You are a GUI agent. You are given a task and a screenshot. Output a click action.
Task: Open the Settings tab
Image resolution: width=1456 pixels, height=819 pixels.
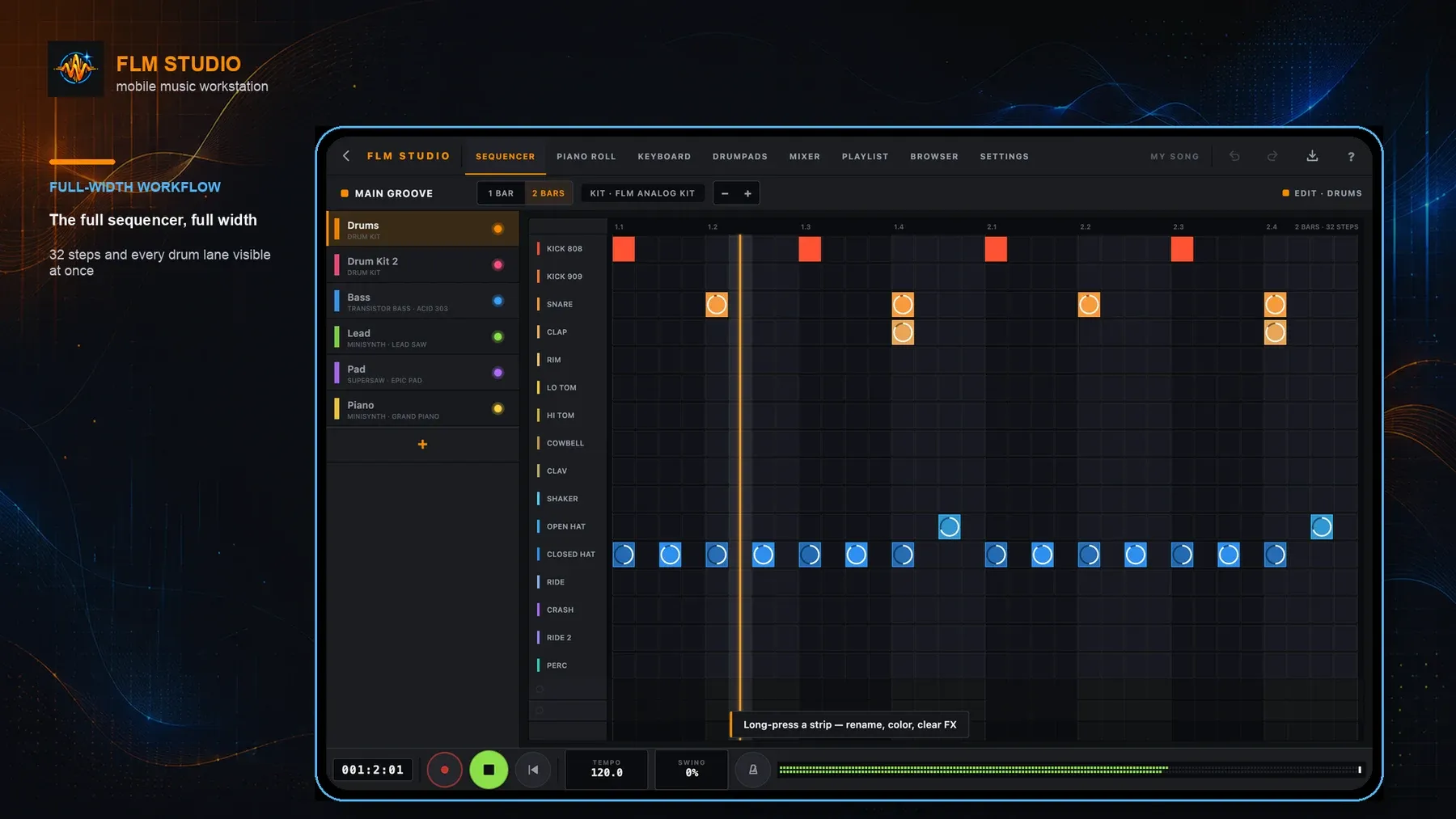click(x=1005, y=157)
